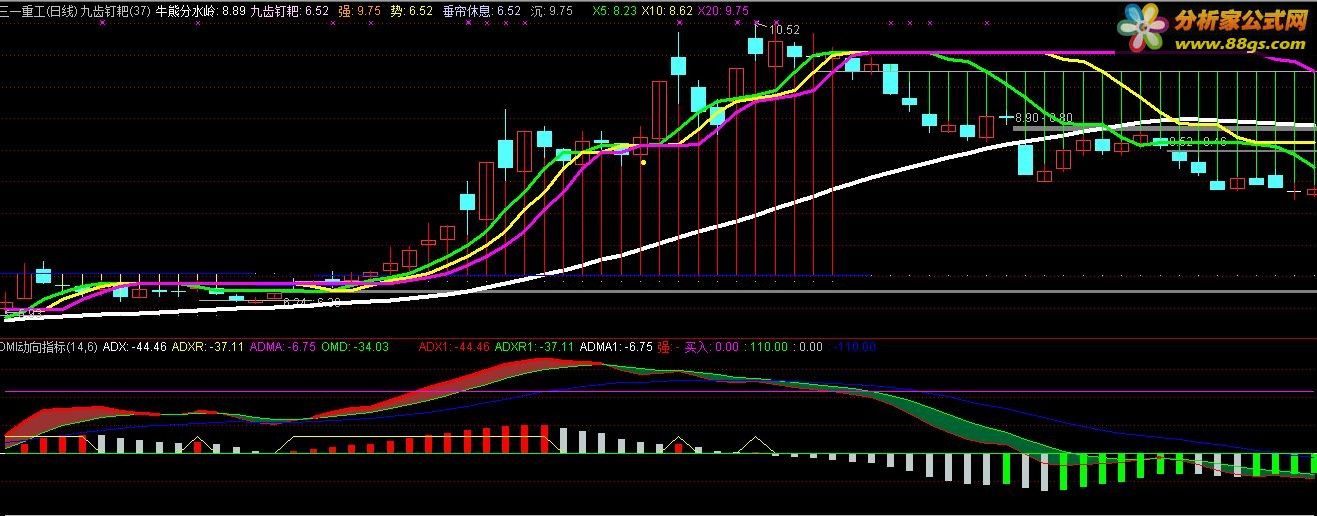The height and width of the screenshot is (516, 1317).
Task: Click the 8.90 - 8.80 price range label
Action: (1043, 118)
